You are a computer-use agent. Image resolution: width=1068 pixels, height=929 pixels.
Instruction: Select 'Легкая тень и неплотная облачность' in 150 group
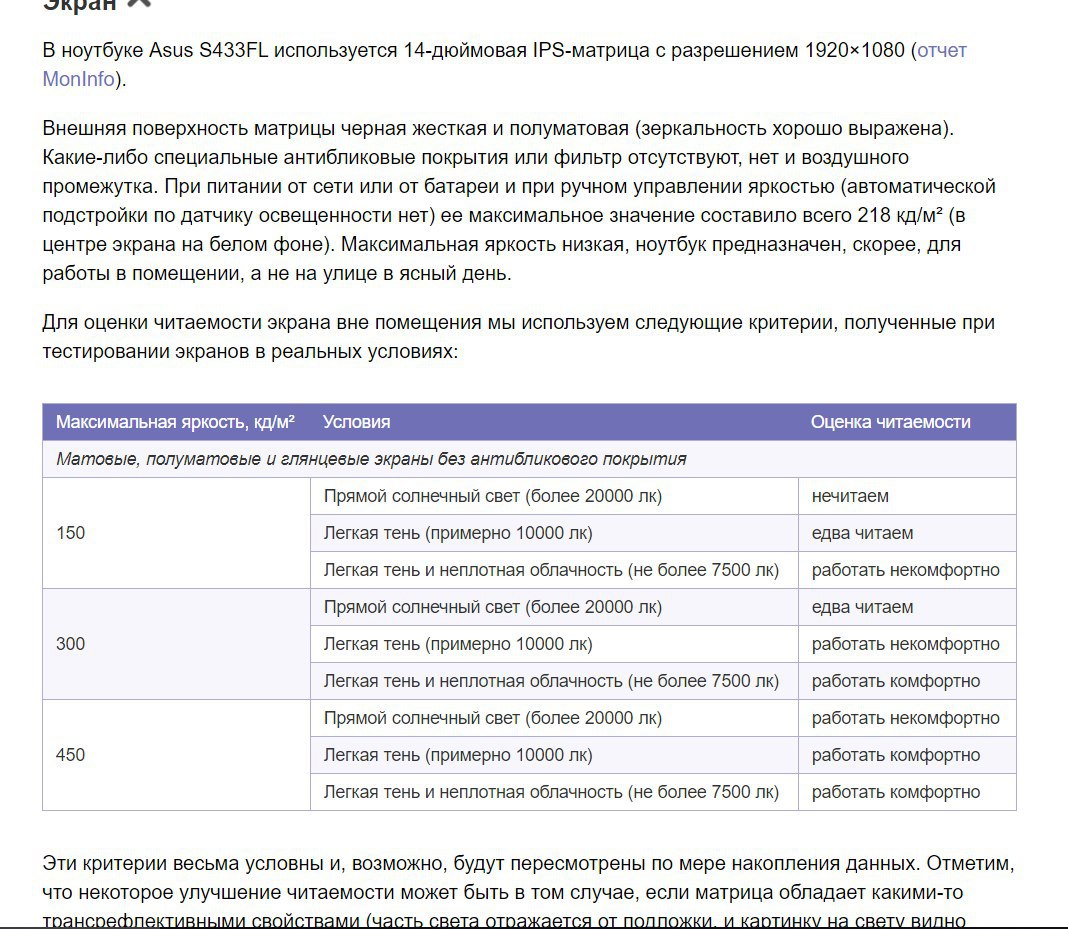(554, 570)
